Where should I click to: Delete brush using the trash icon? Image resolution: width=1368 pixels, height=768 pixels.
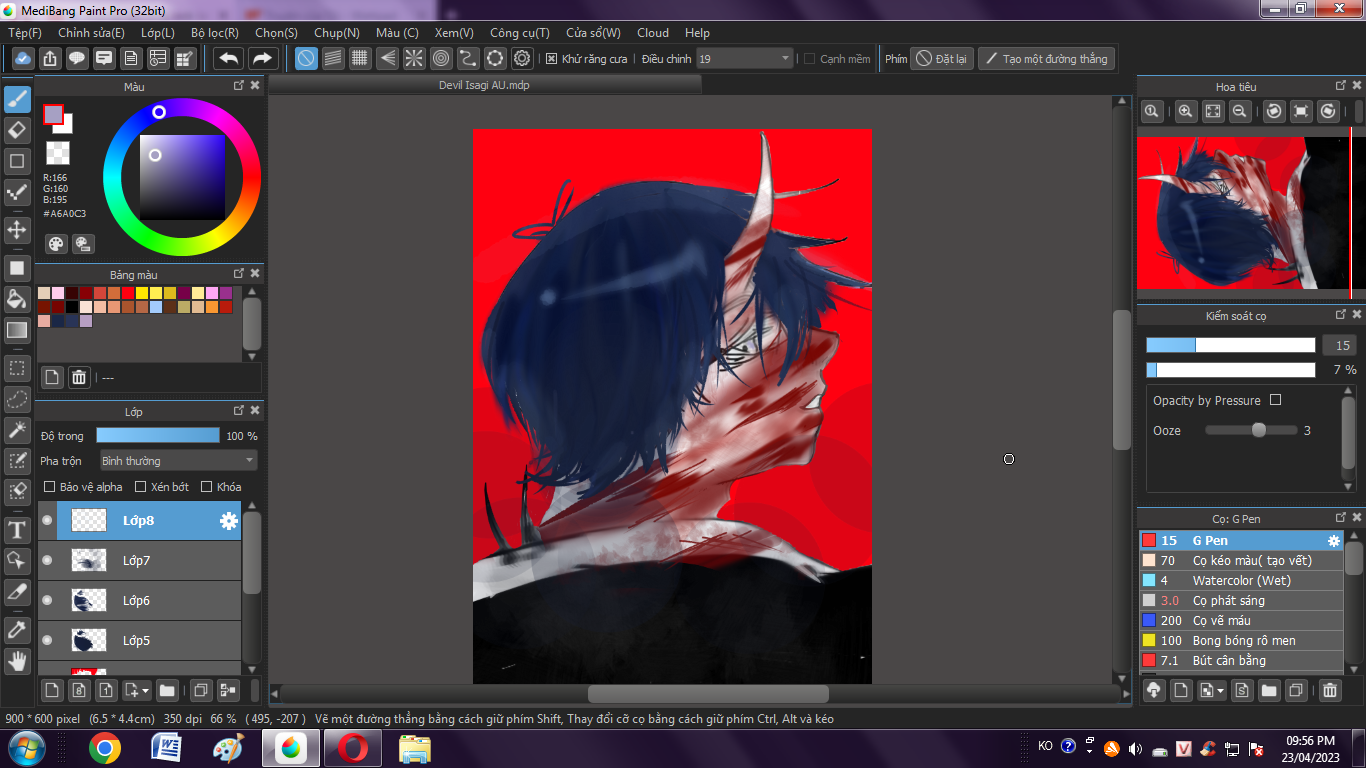[x=1330, y=690]
